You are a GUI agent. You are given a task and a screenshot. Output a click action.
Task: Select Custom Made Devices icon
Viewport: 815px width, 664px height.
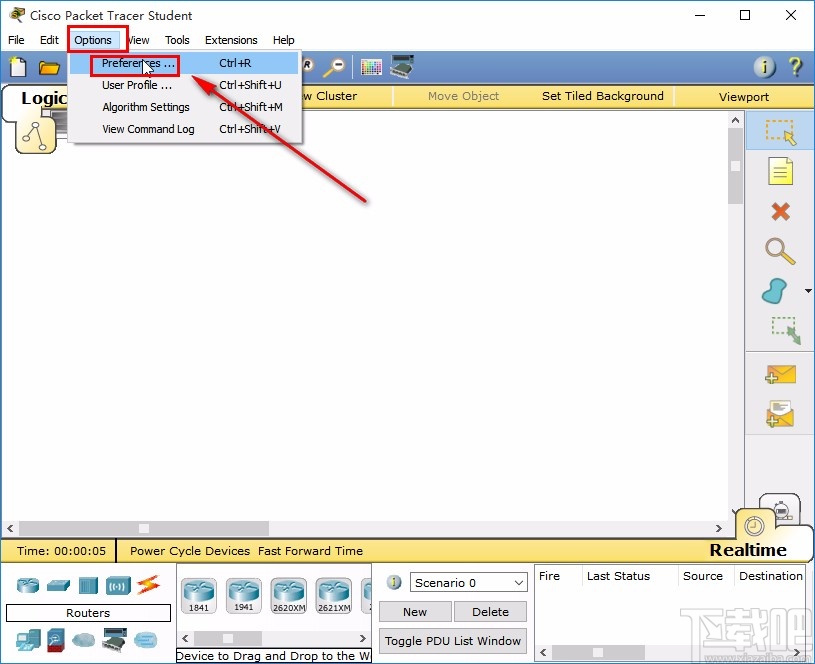114,640
